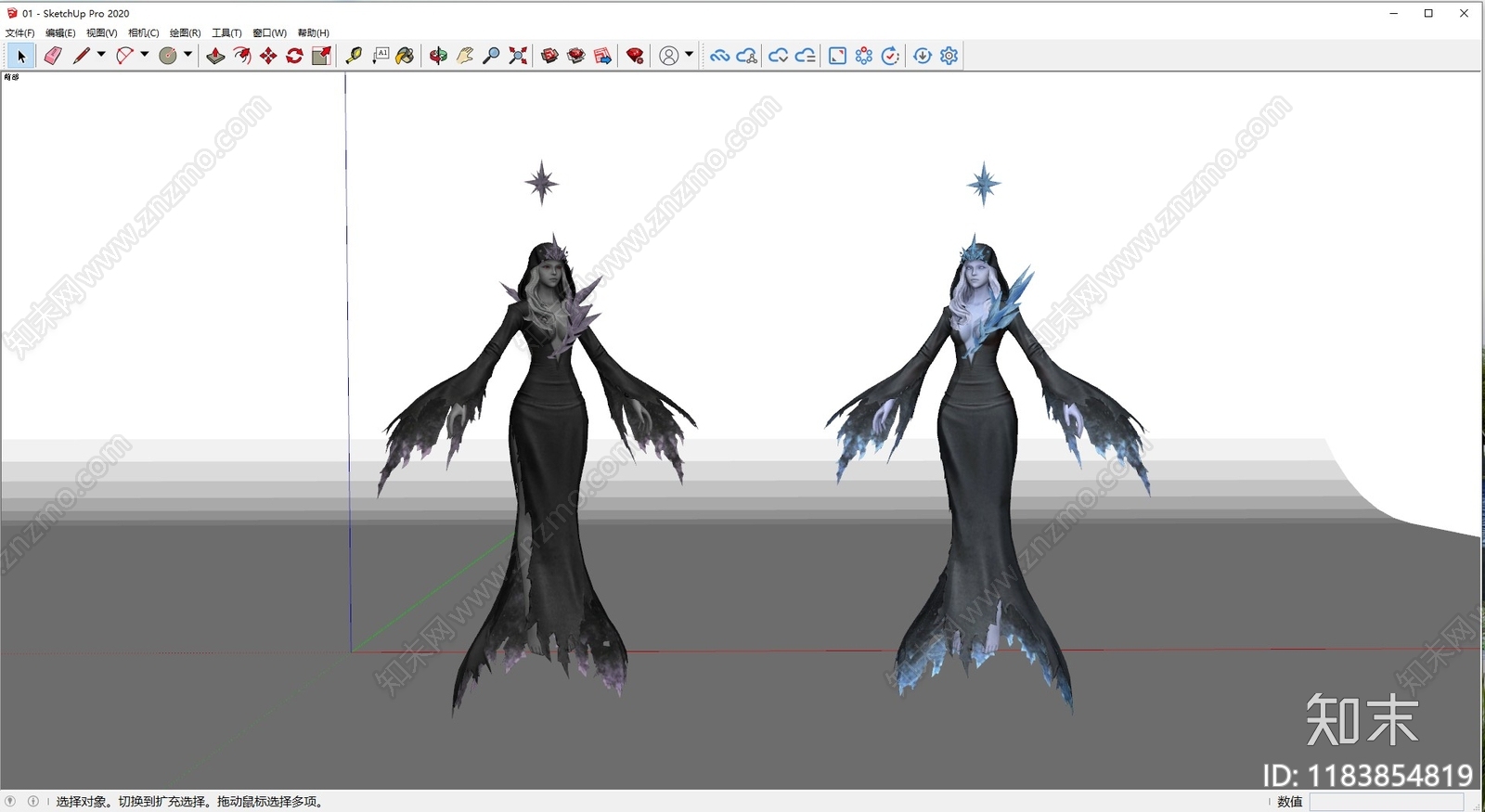Image resolution: width=1485 pixels, height=812 pixels.
Task: Activate the Line pencil tool
Action: [x=82, y=56]
